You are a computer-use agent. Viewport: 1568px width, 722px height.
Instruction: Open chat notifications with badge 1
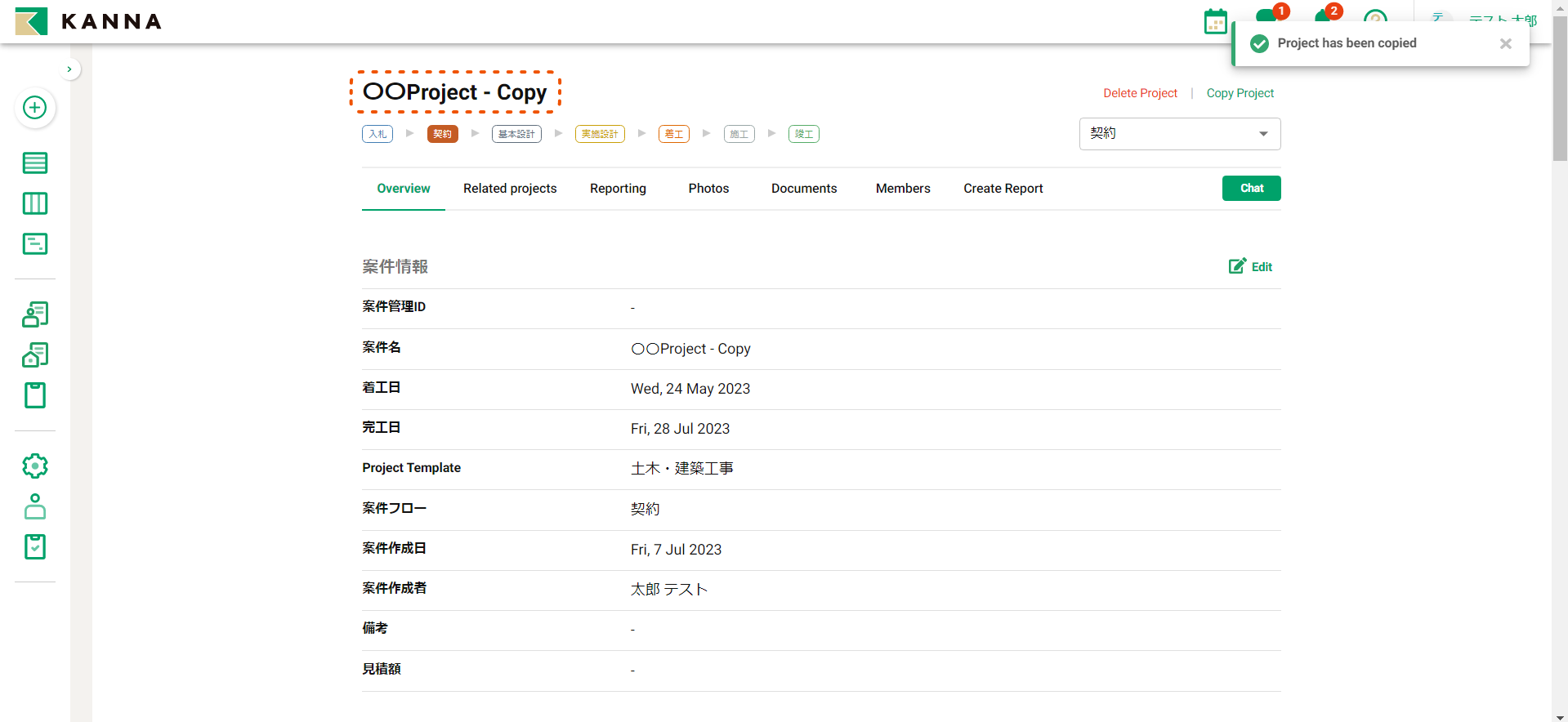[1266, 18]
